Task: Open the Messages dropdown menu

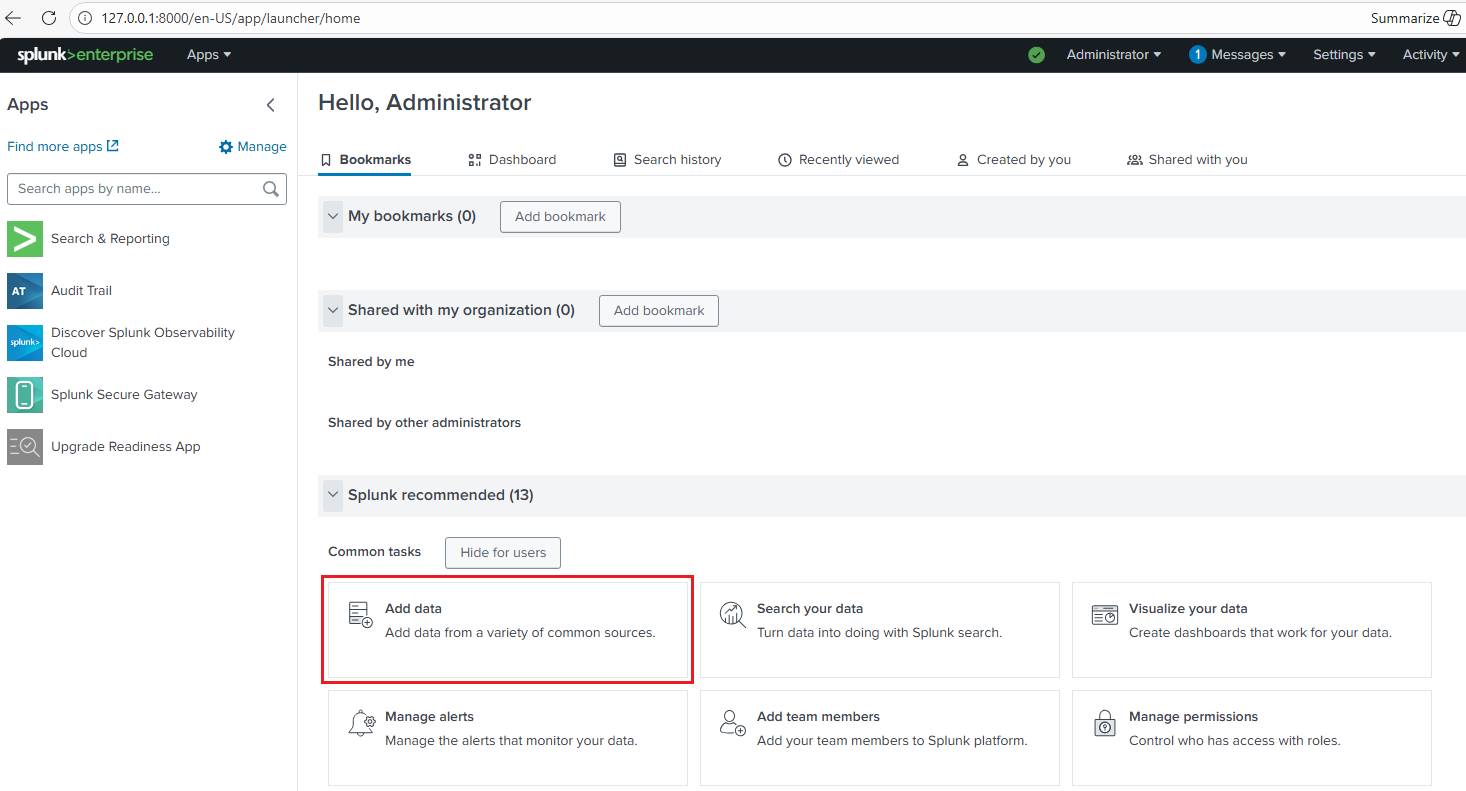Action: click(1237, 55)
